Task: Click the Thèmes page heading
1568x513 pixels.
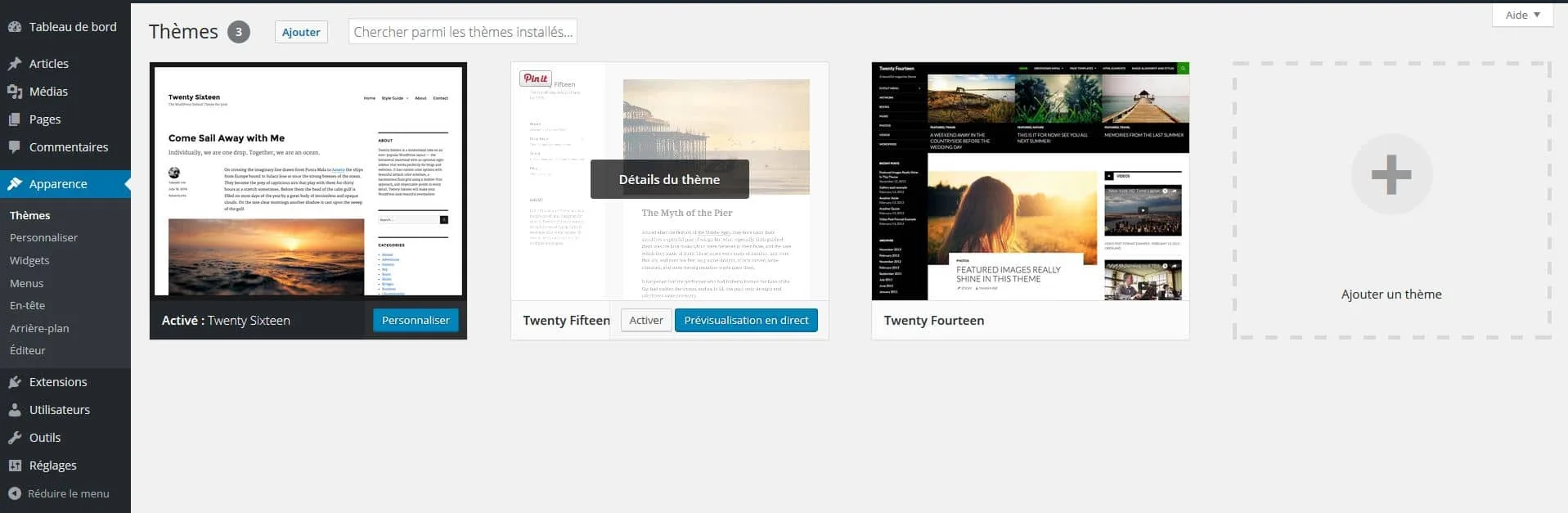Action: pos(183,32)
